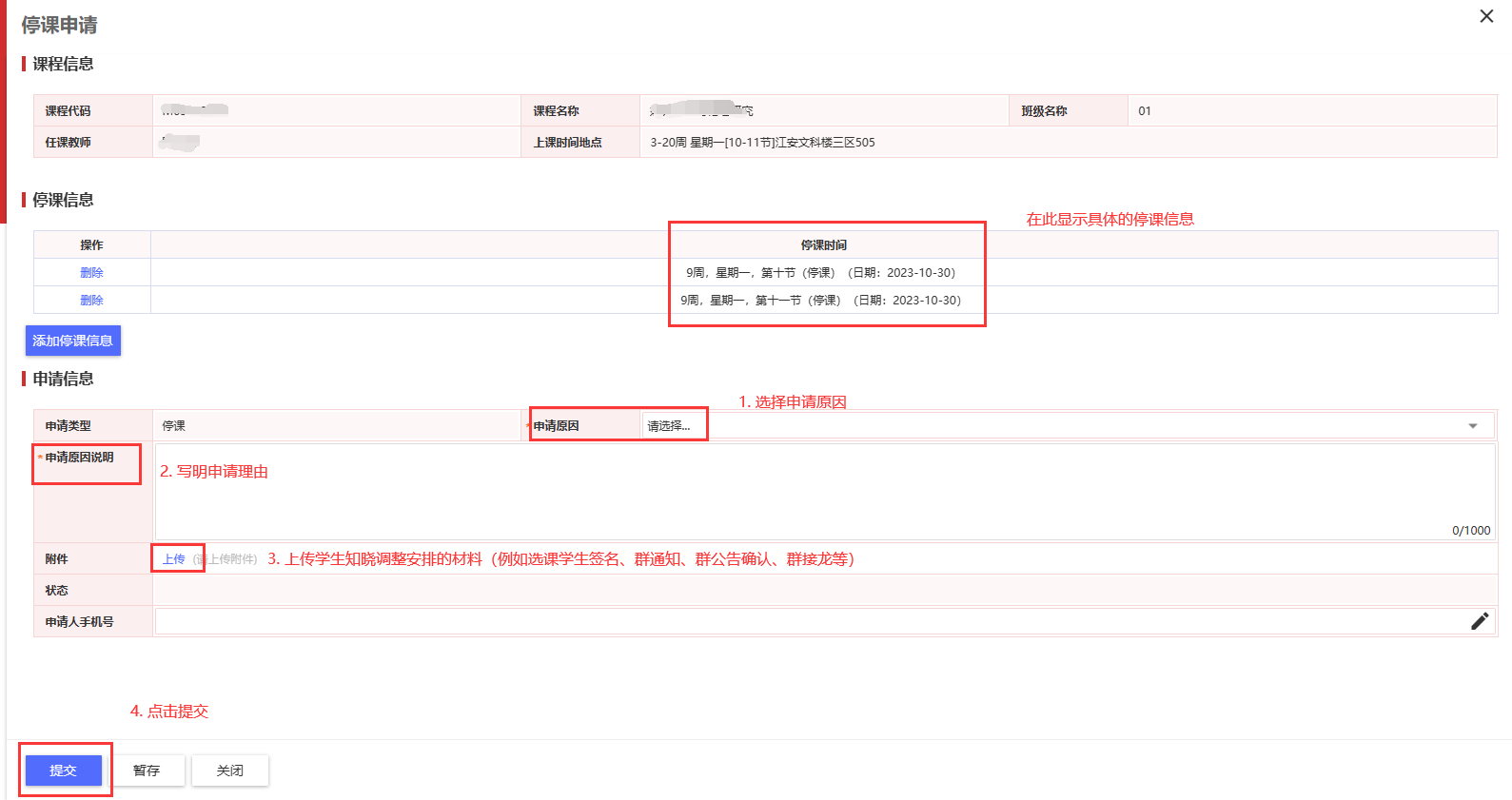Select the row for 第十一节 on 2023-10-30
The width and height of the screenshot is (1512, 800).
[820, 301]
